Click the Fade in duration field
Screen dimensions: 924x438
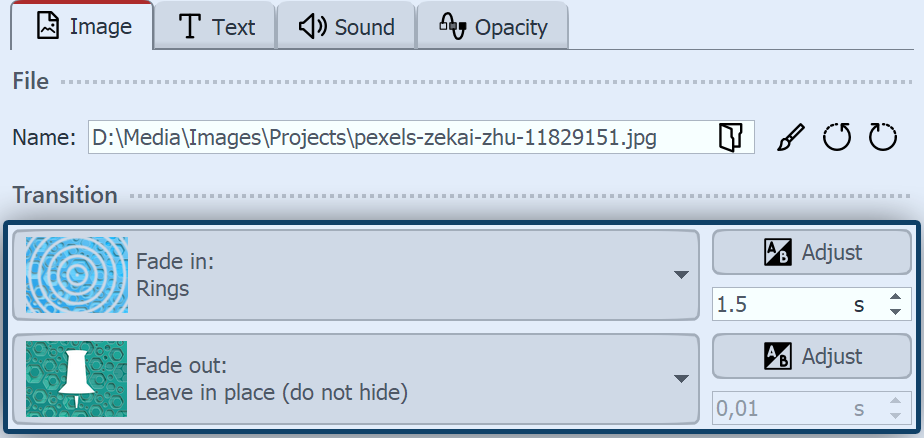tap(780, 305)
